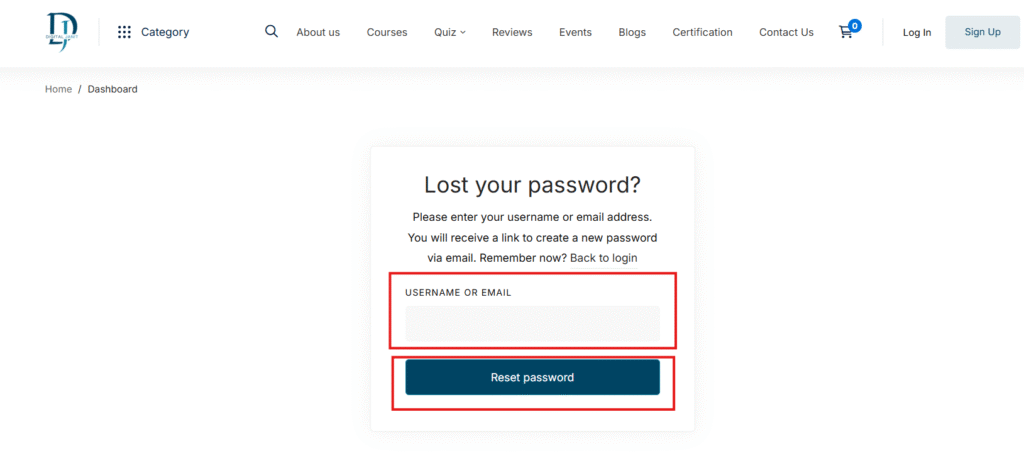Go to Contact Us page

tap(786, 32)
